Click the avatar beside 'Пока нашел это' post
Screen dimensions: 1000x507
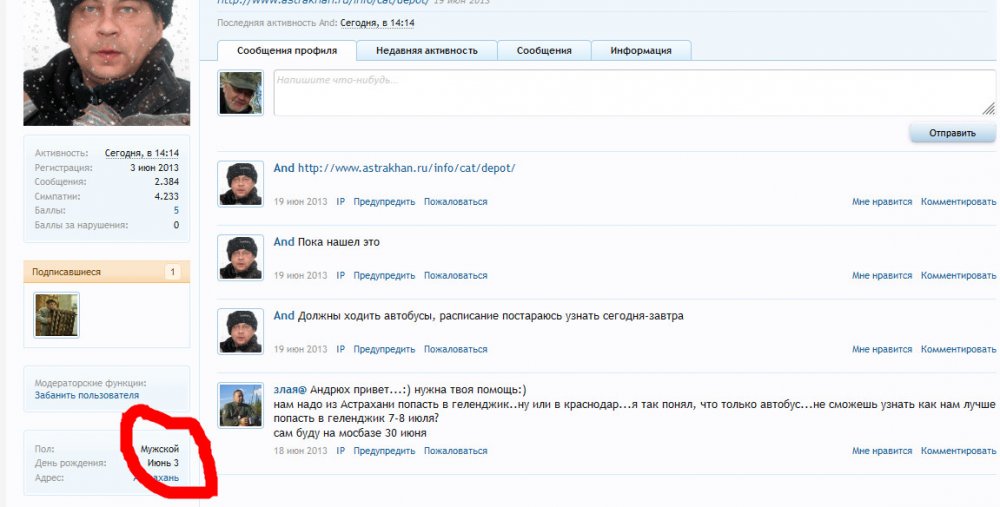click(240, 258)
